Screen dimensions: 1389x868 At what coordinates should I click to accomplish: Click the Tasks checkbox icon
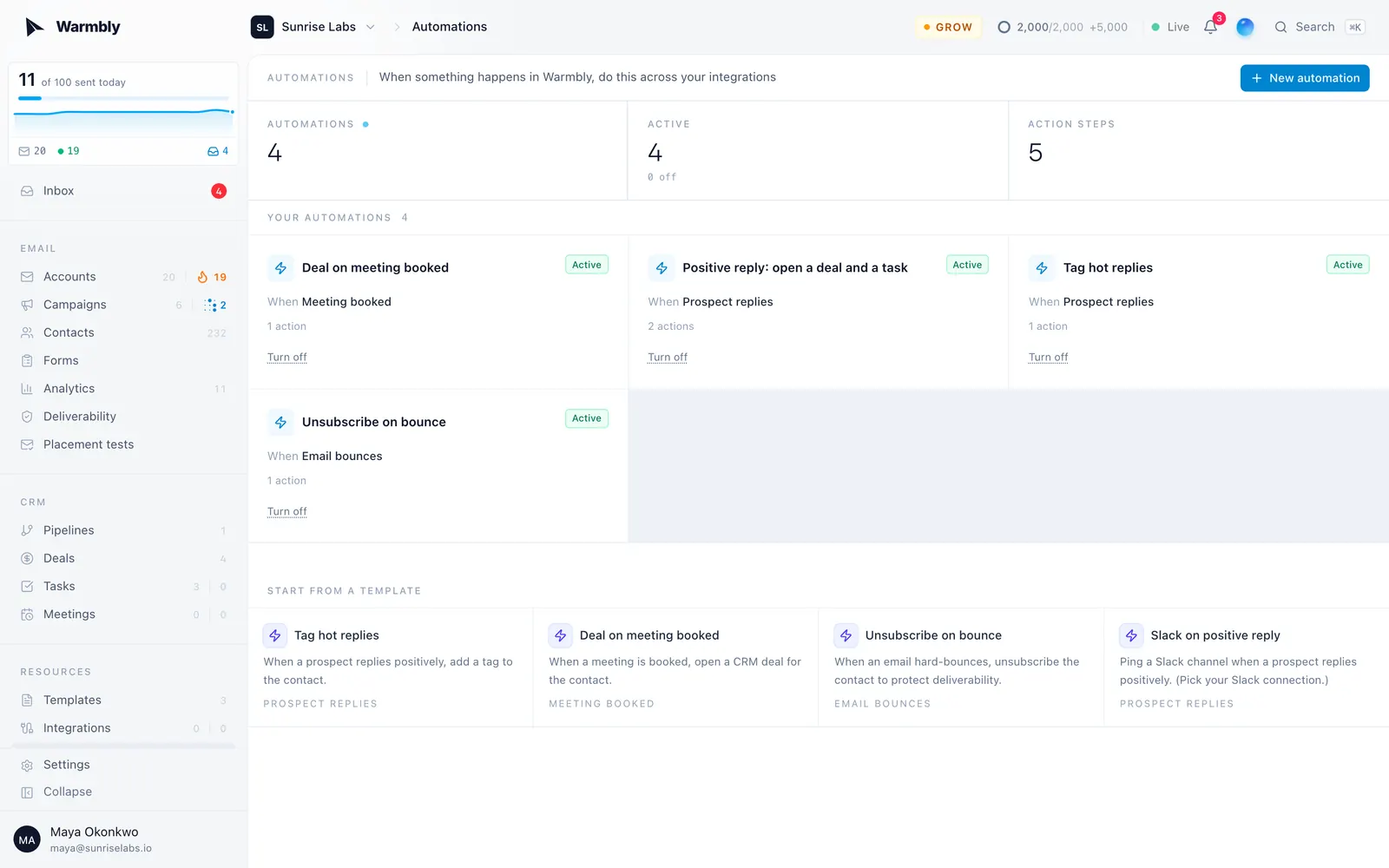27,586
